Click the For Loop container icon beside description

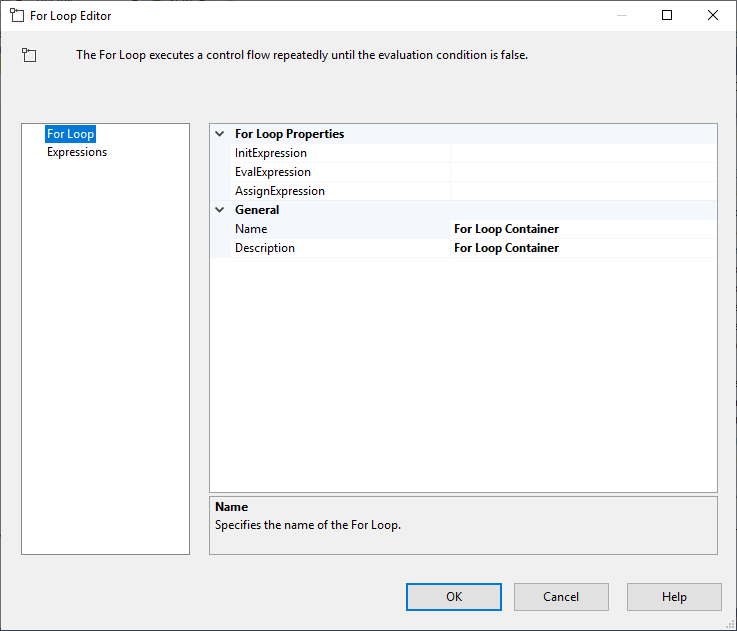[29, 56]
